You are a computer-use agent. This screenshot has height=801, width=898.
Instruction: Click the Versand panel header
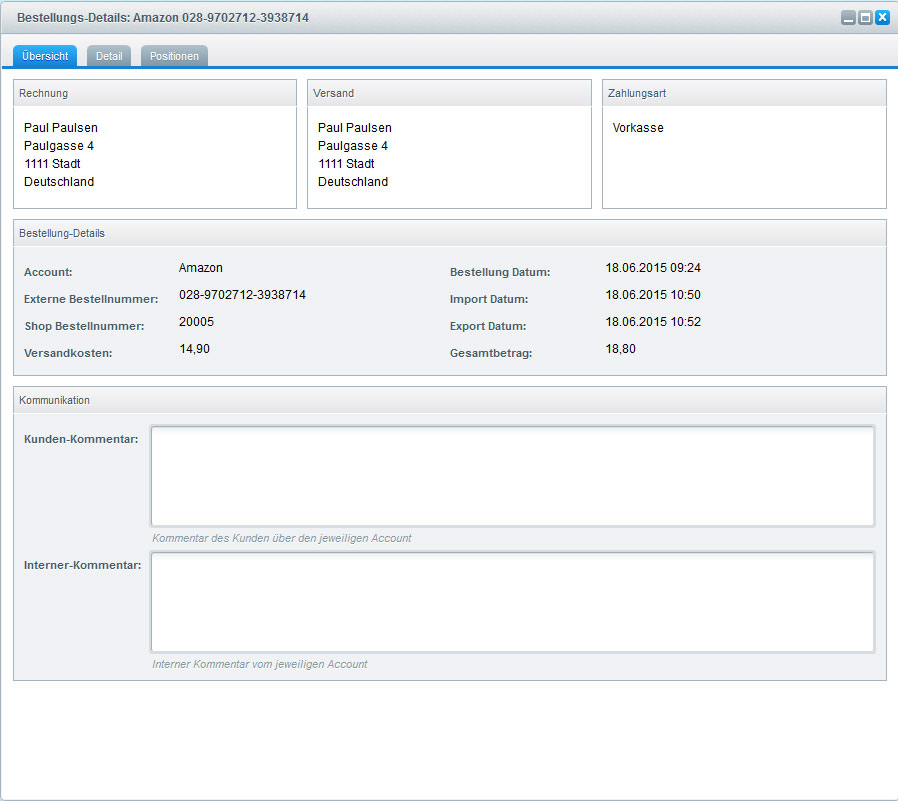pos(449,93)
